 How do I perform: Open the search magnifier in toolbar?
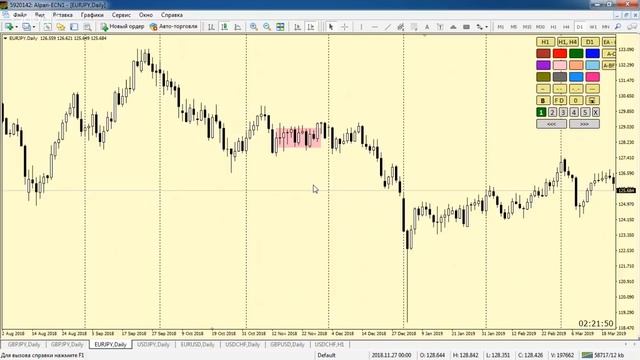coord(618,27)
